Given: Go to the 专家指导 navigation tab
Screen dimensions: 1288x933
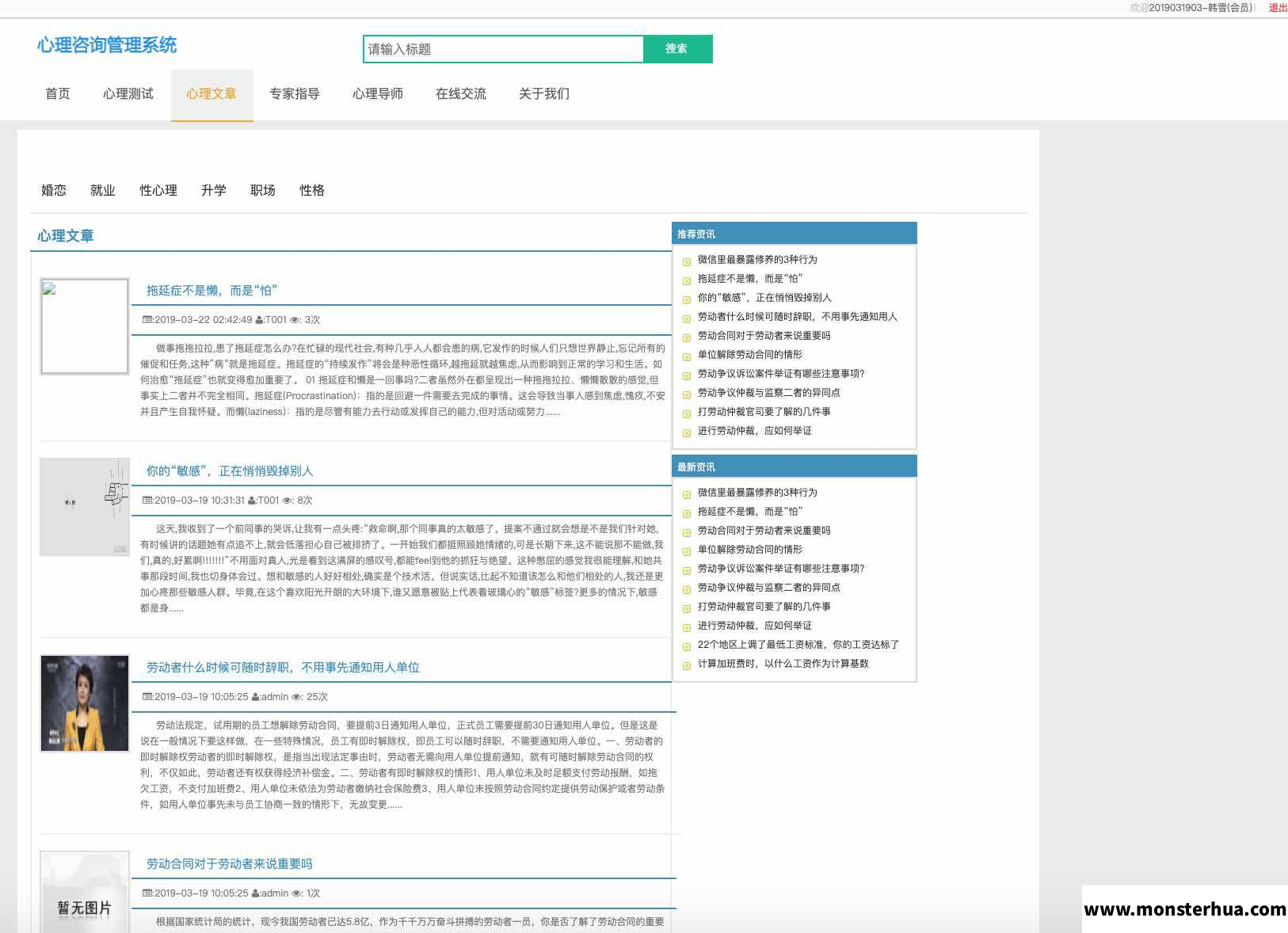Looking at the screenshot, I should tap(295, 93).
